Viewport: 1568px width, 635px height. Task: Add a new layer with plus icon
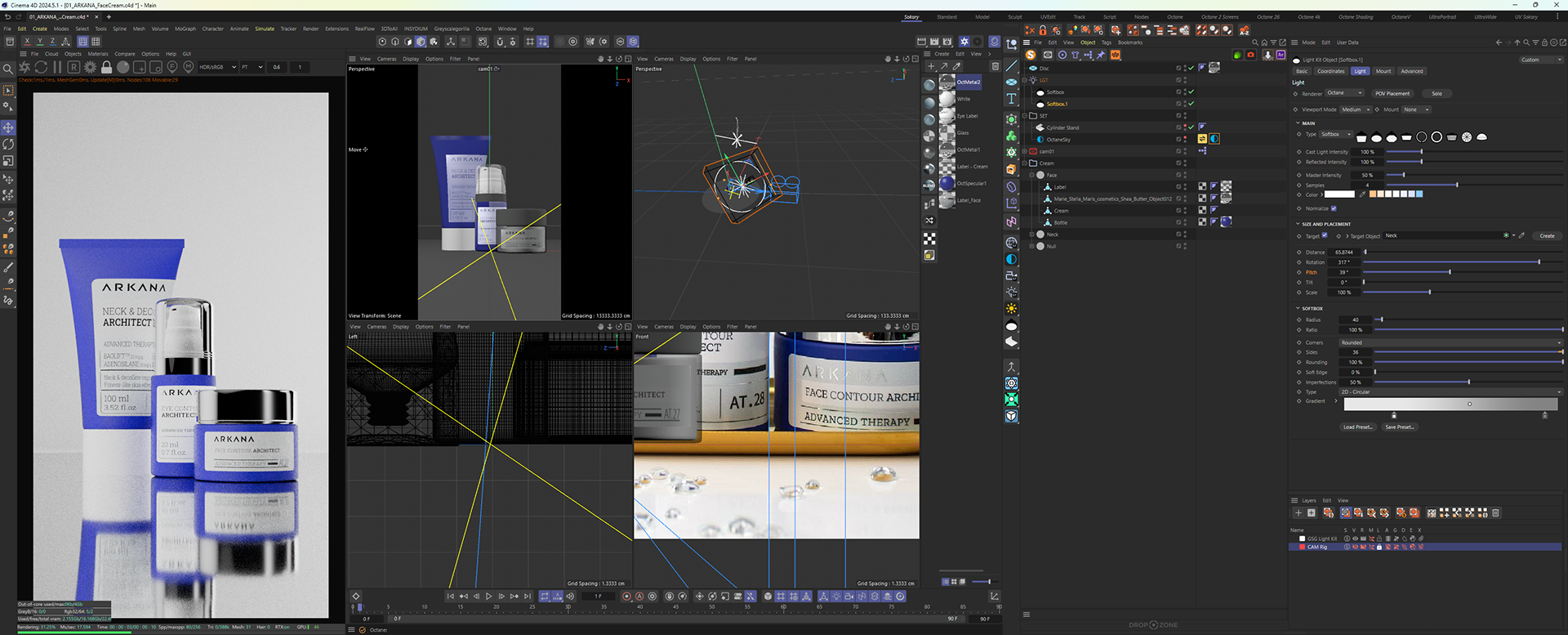point(1298,513)
